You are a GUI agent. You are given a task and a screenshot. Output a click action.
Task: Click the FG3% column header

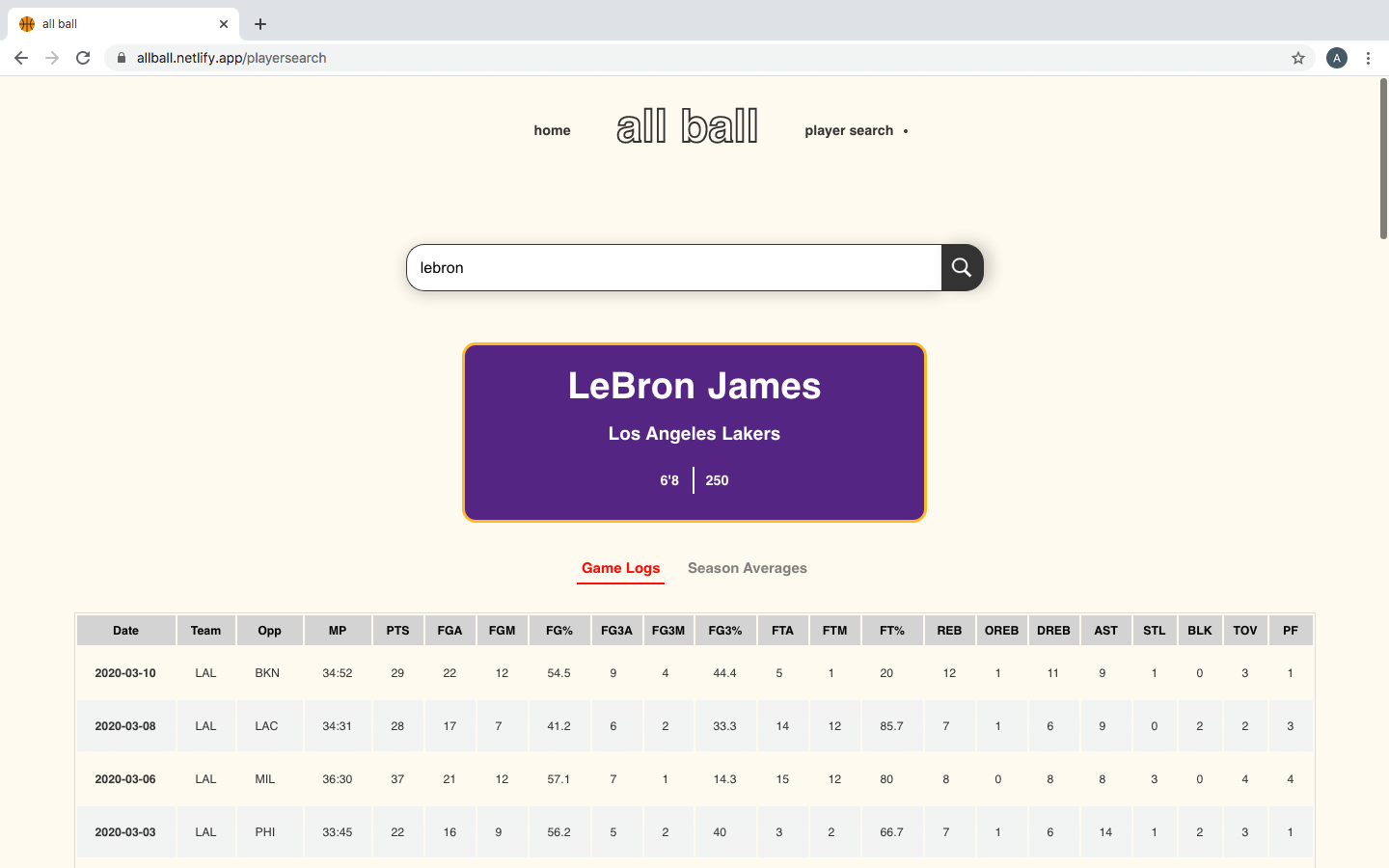tap(725, 631)
